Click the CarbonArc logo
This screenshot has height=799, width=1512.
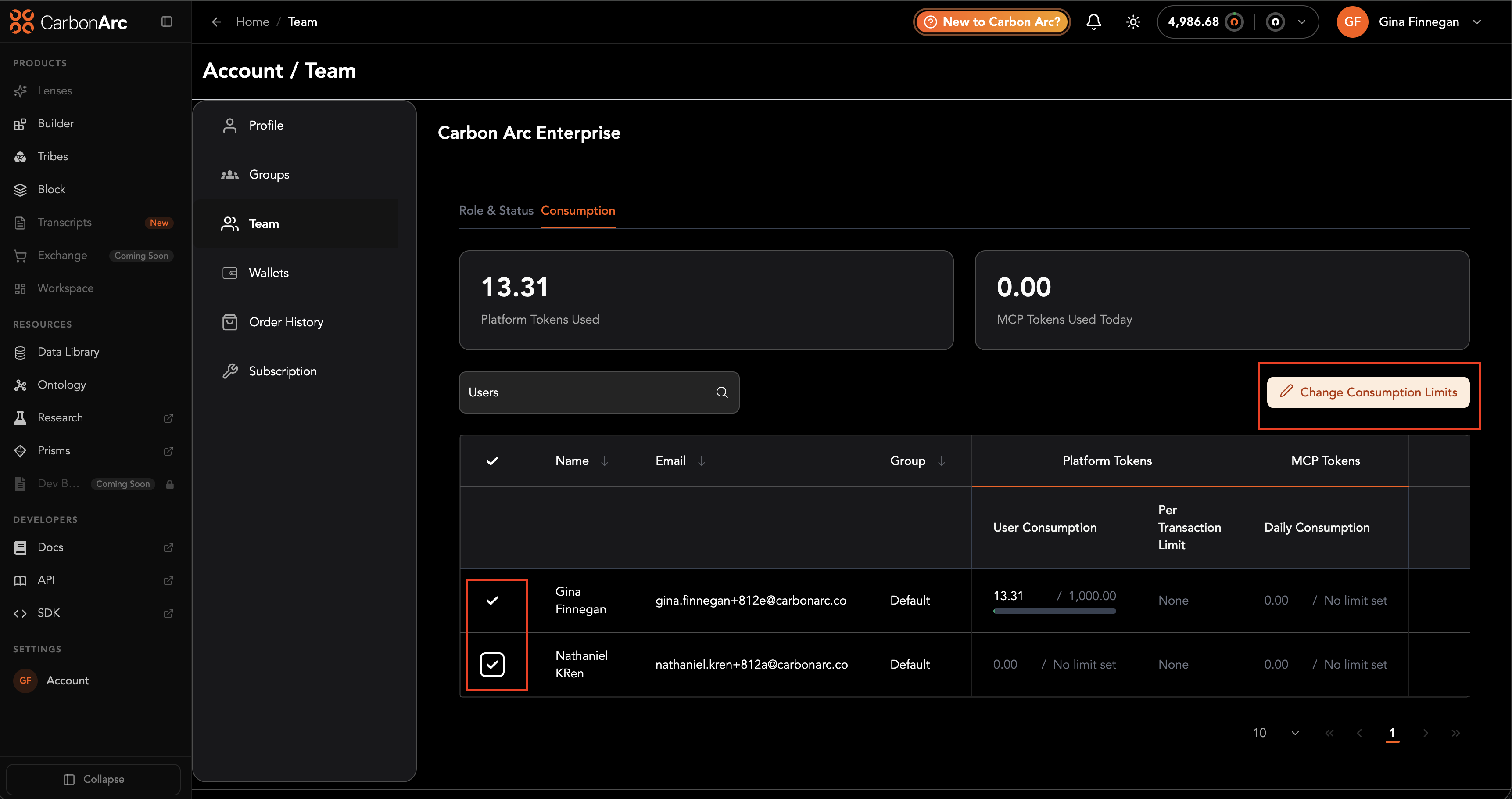click(x=68, y=22)
